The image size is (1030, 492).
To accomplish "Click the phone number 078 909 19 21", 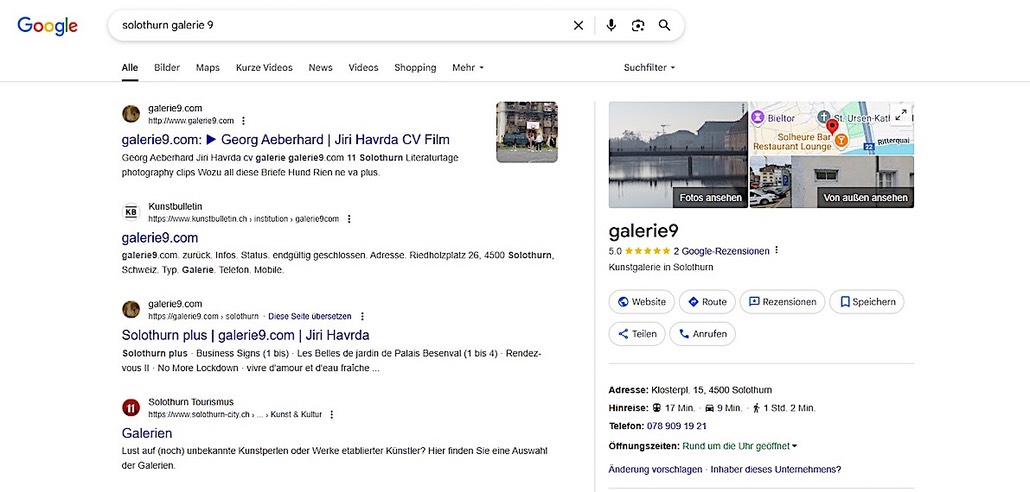I will [677, 426].
